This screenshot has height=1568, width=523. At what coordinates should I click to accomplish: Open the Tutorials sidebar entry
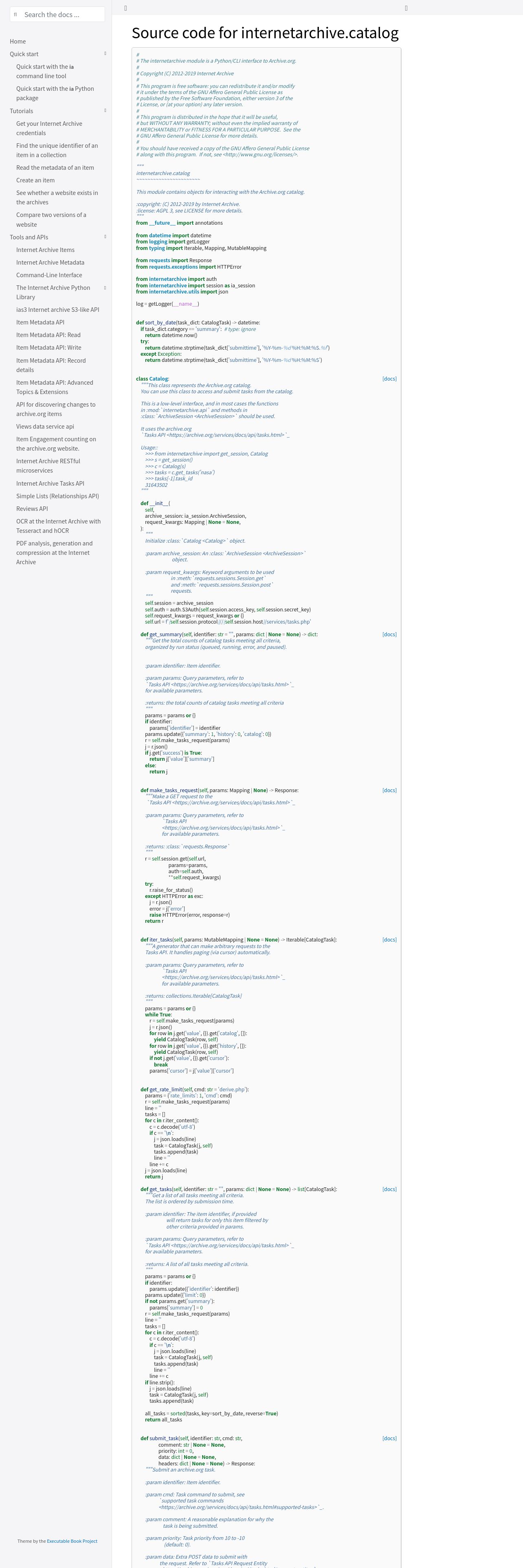pyautogui.click(x=21, y=111)
